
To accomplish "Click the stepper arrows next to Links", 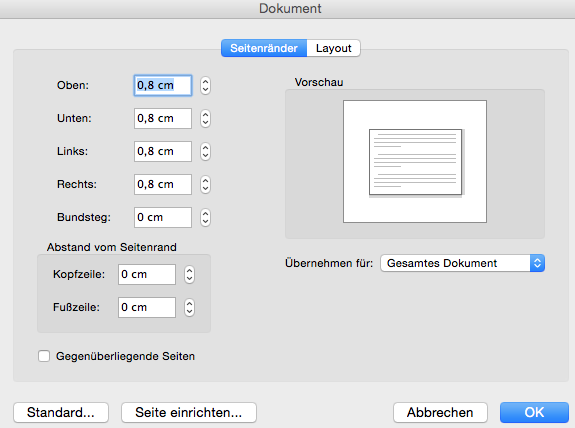I will pyautogui.click(x=205, y=151).
